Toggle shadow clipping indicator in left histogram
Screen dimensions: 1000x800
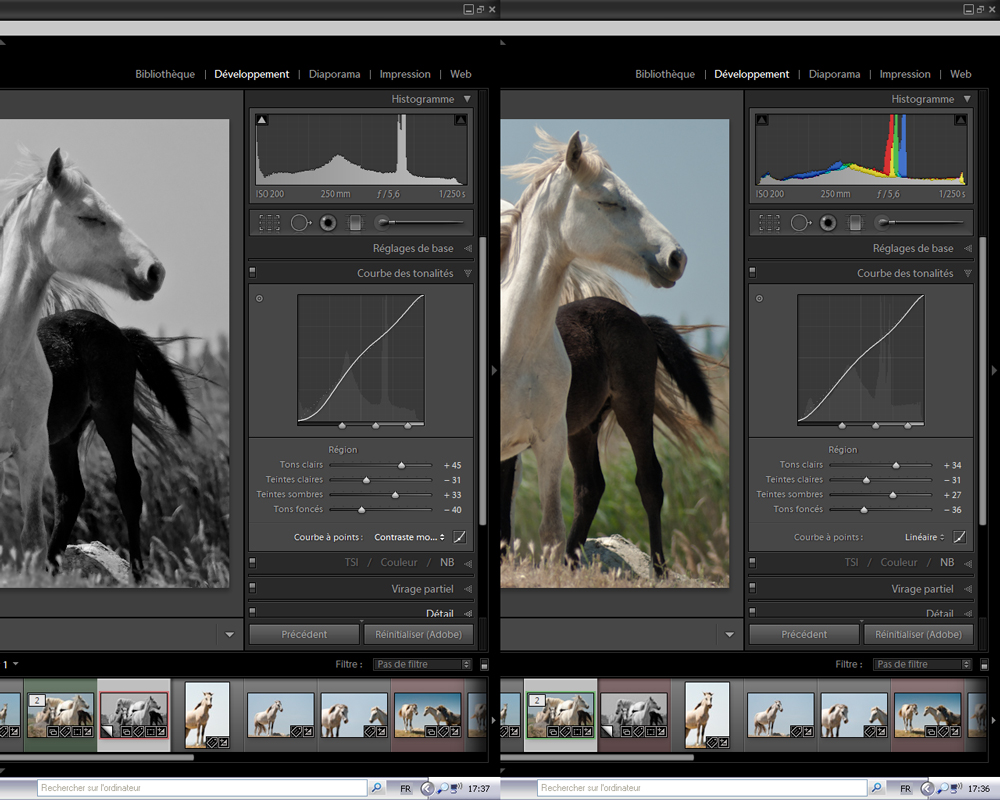[261, 120]
